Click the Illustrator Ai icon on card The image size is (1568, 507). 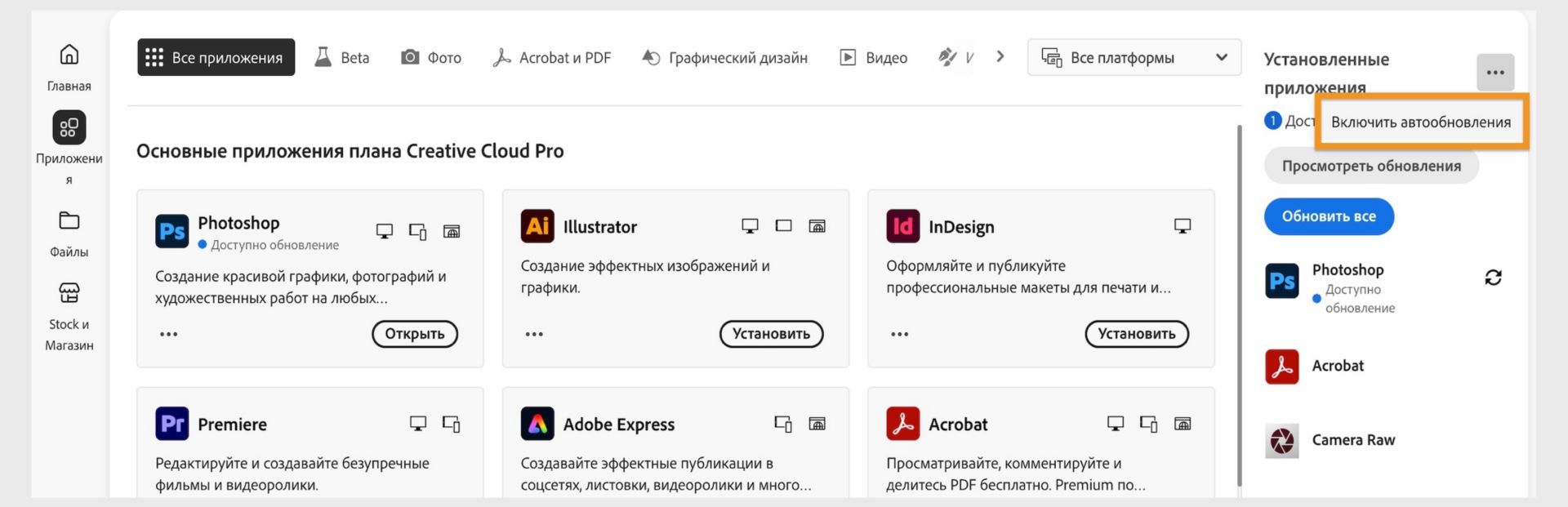[x=537, y=226]
